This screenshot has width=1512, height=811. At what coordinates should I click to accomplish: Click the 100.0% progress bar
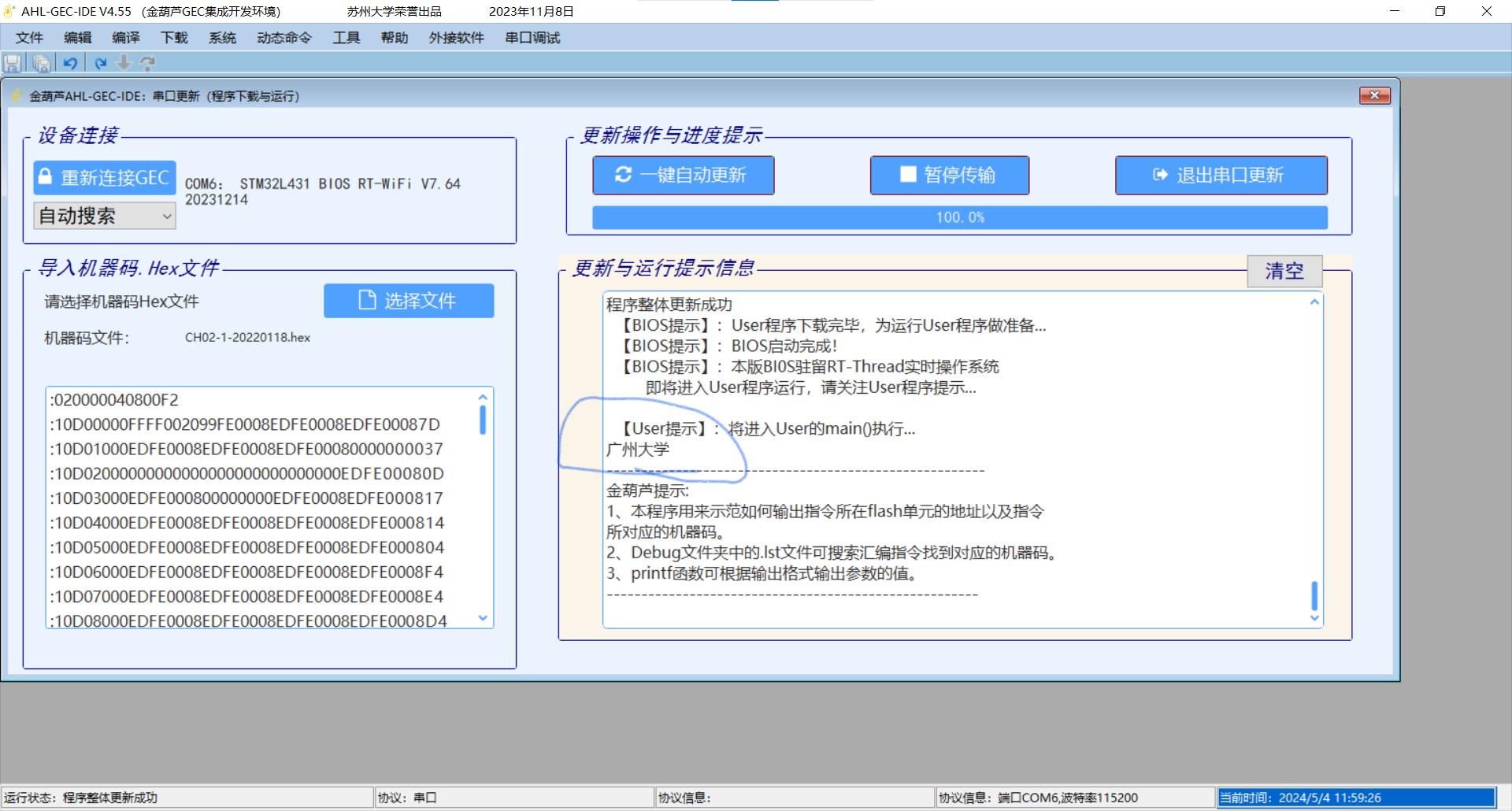(958, 217)
